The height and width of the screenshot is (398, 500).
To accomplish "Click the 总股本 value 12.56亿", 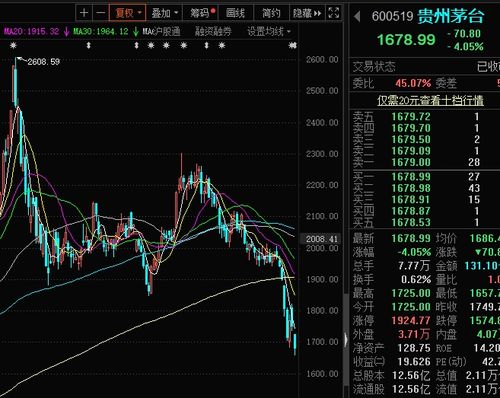I will [x=411, y=375].
